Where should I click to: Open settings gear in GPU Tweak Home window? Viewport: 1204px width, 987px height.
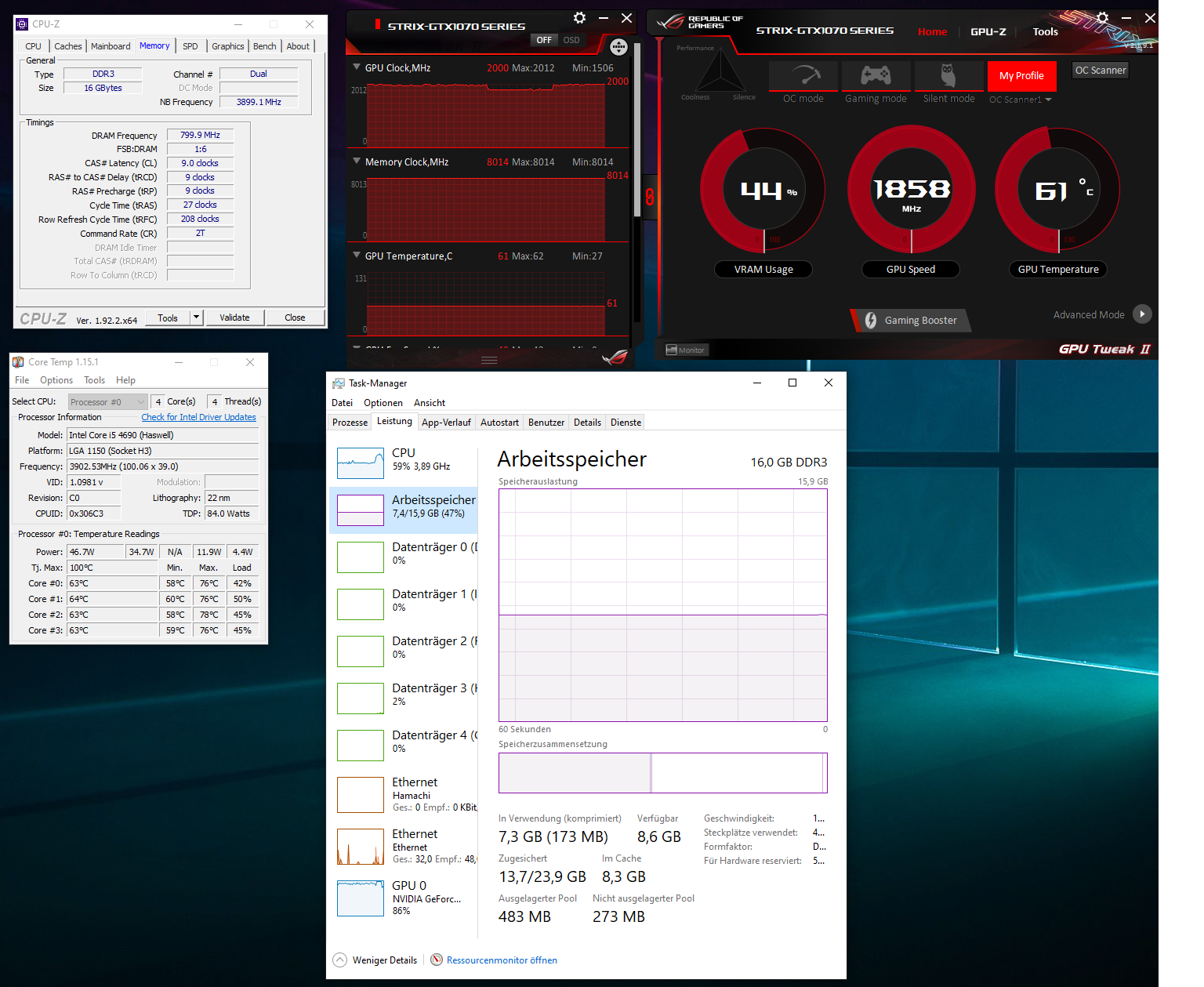coord(1102,17)
